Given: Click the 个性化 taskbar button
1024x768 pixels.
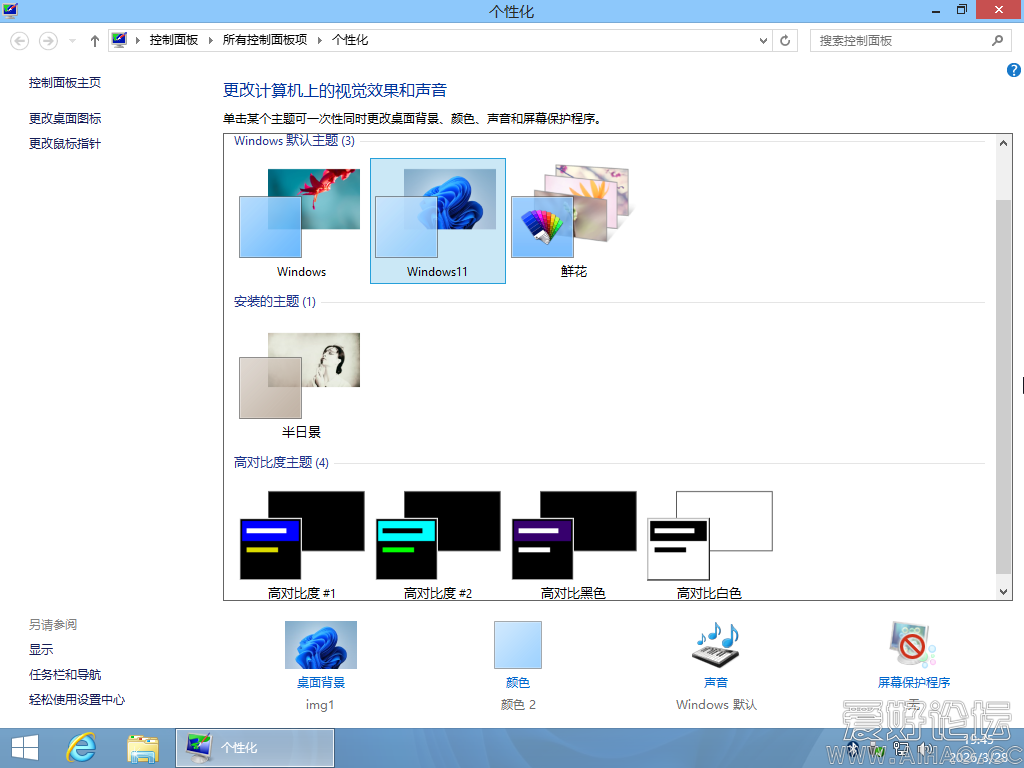Looking at the screenshot, I should tap(255, 748).
